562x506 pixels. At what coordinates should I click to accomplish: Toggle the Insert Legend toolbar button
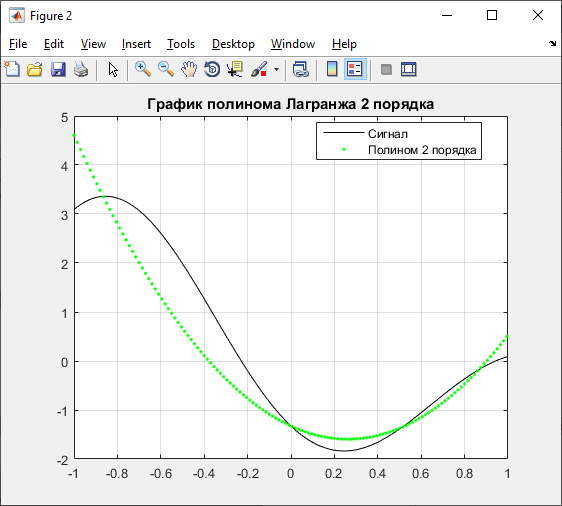click(x=355, y=69)
